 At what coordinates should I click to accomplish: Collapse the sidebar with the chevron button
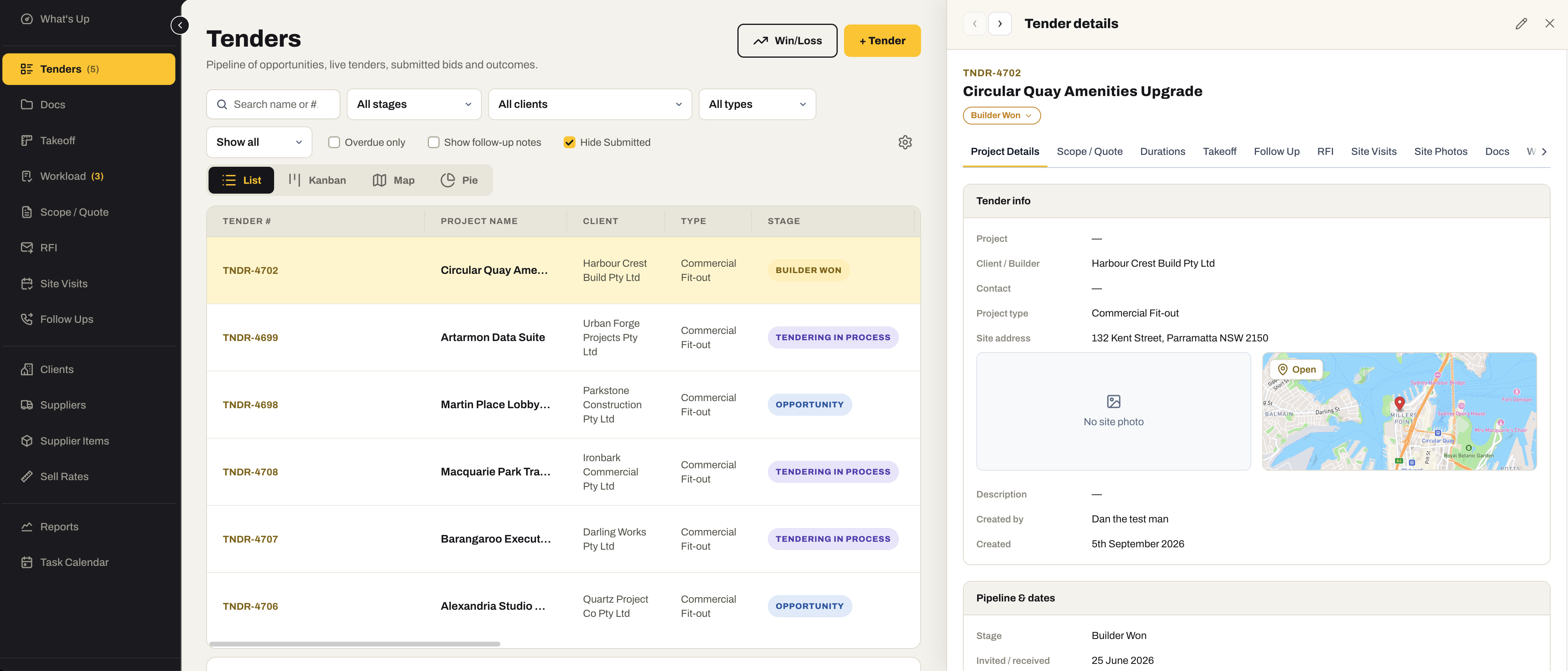tap(180, 25)
